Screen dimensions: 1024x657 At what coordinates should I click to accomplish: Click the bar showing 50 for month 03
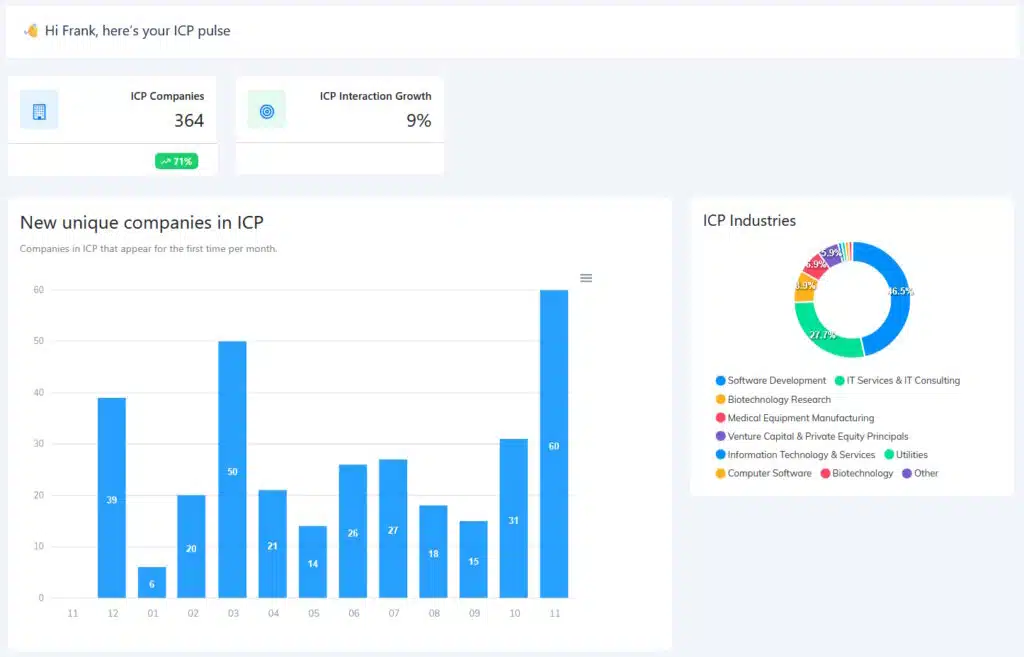pos(232,470)
